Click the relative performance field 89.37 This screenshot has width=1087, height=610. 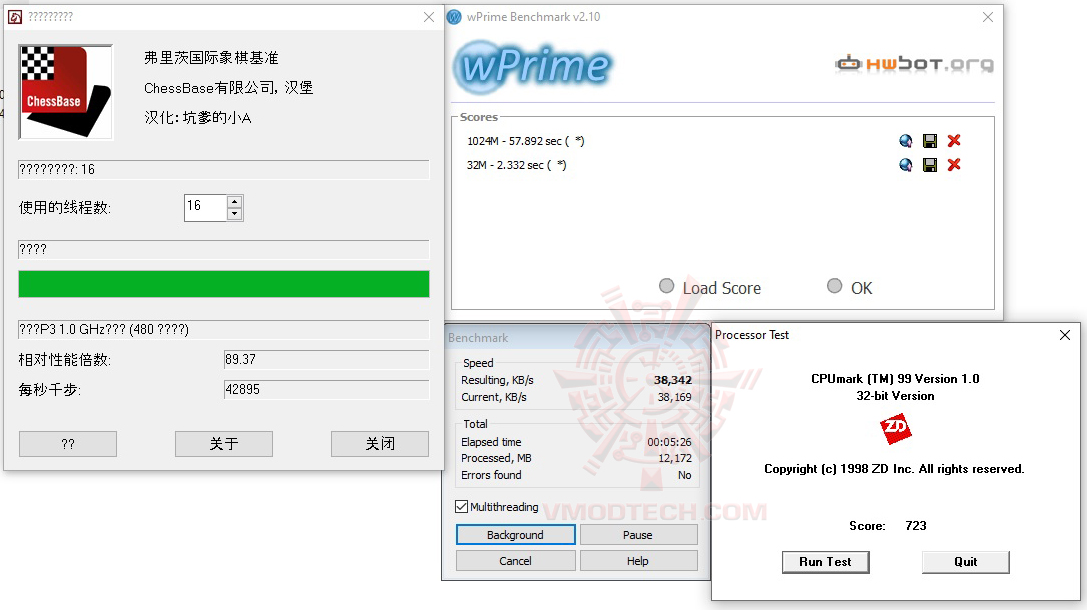pyautogui.click(x=327, y=360)
